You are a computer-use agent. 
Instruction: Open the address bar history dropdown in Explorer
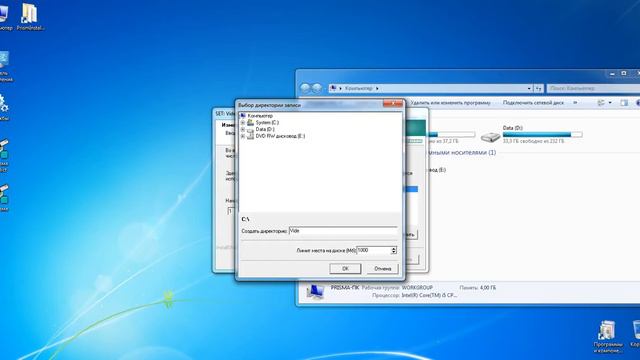pyautogui.click(x=529, y=88)
